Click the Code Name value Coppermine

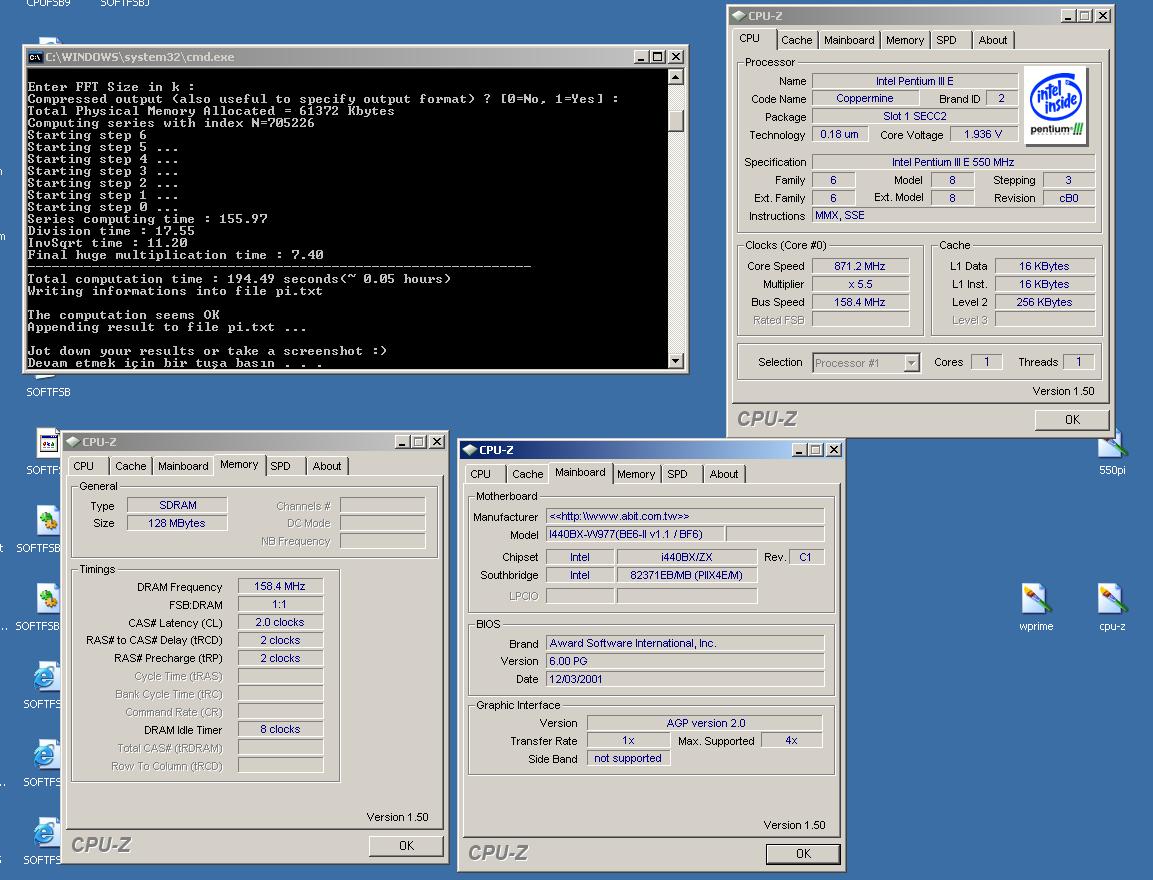[865, 99]
